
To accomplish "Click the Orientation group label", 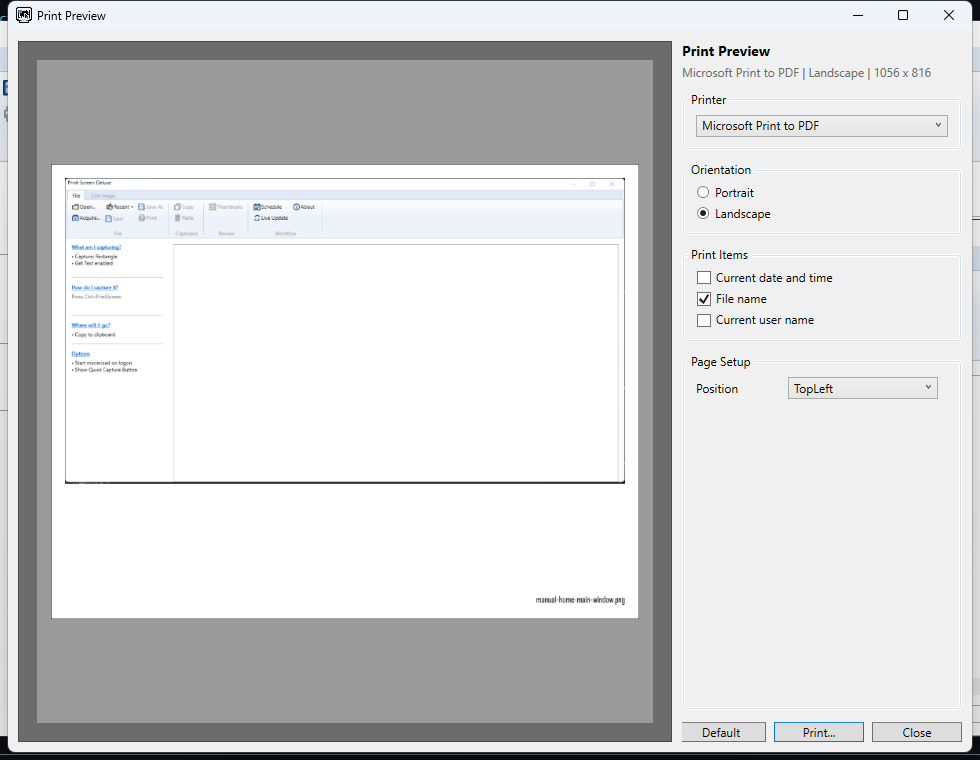I will [x=721, y=170].
